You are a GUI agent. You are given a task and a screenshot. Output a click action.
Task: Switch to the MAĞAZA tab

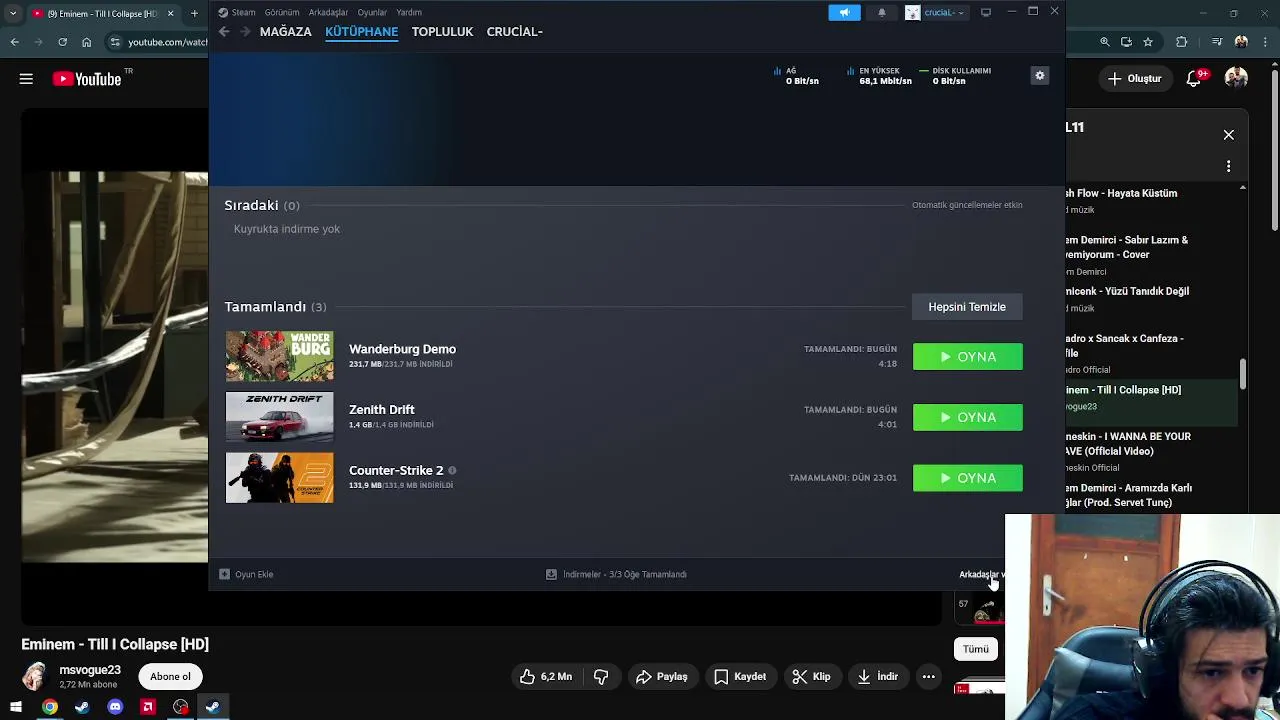tap(285, 32)
